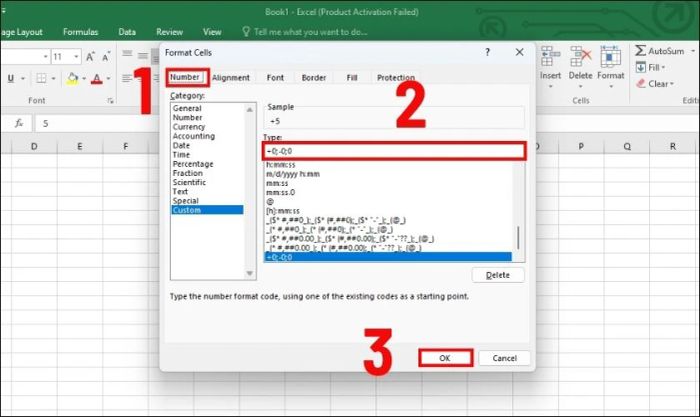Open the font name dropdown arrow
The height and width of the screenshot is (417, 700).
click(45, 57)
